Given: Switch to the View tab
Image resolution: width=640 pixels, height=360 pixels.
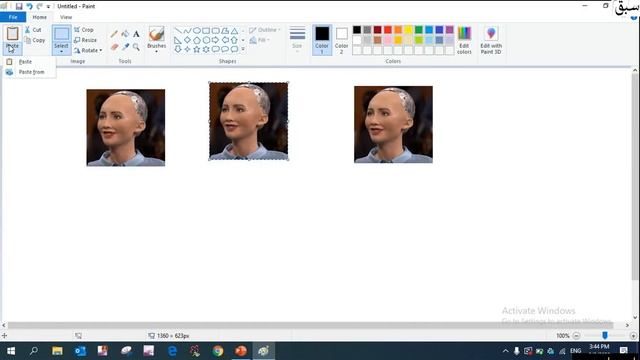Looking at the screenshot, I should [x=66, y=17].
